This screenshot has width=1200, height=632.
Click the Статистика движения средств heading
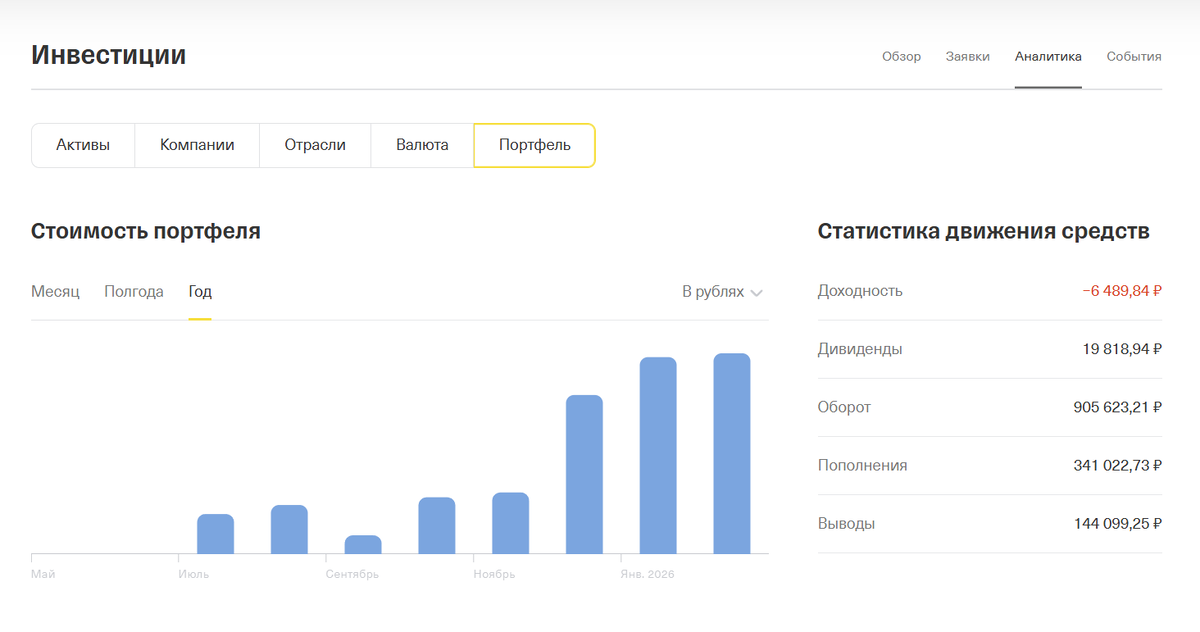pos(984,231)
